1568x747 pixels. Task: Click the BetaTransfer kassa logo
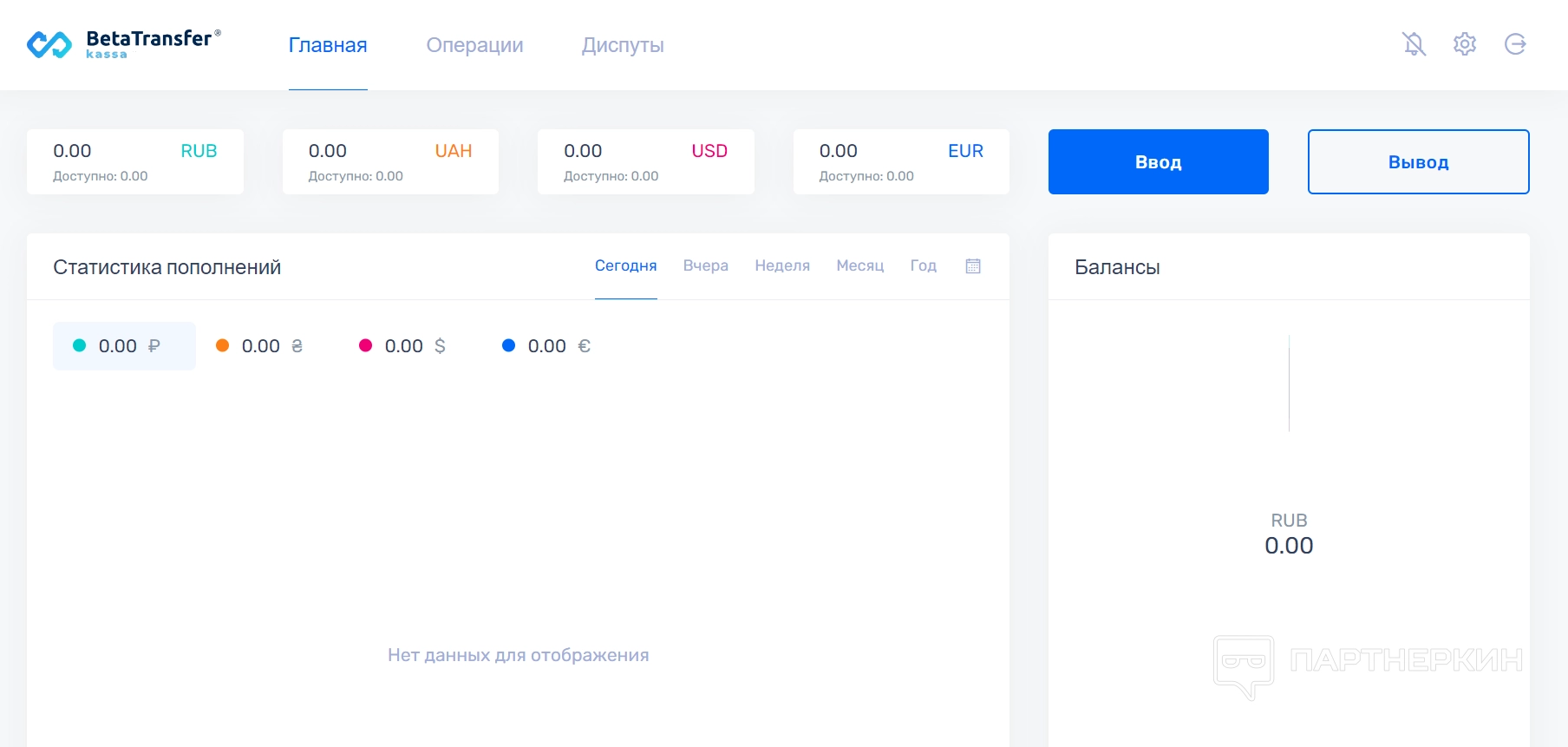click(124, 44)
